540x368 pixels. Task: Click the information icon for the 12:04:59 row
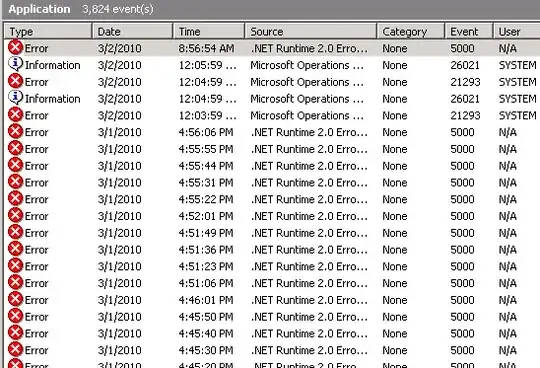coord(15,98)
